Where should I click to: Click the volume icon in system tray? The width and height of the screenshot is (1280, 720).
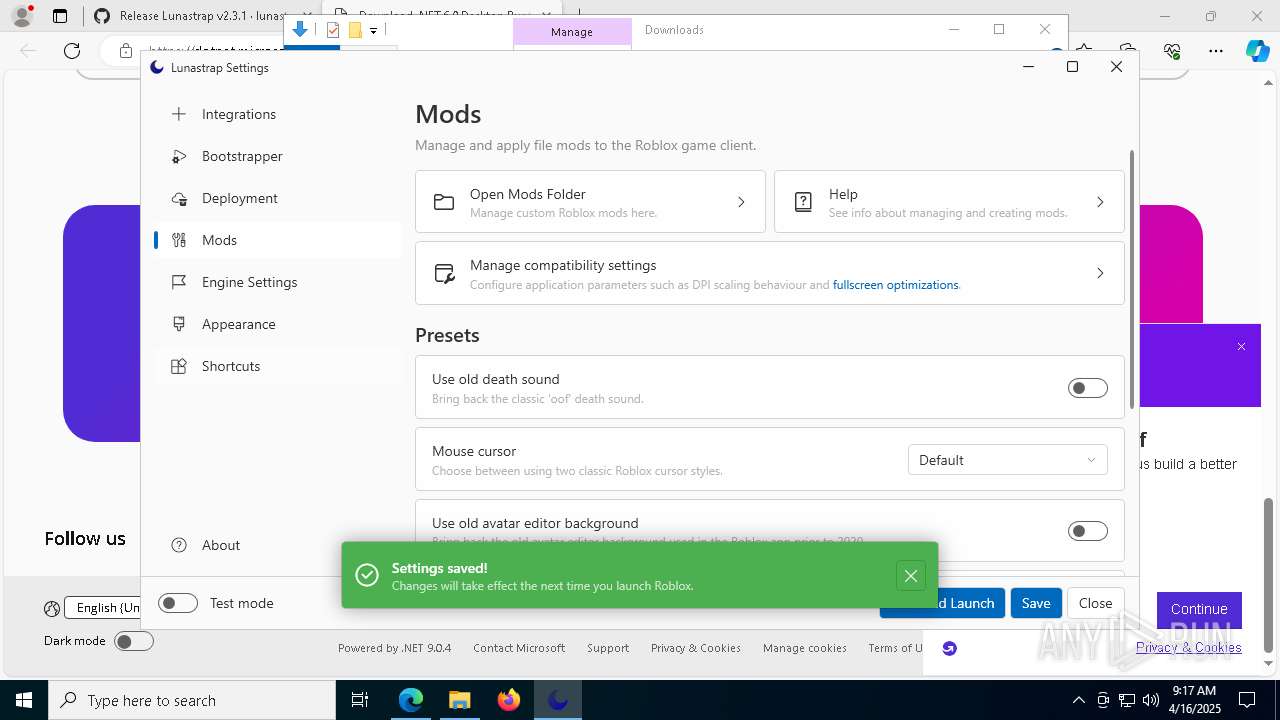1151,700
